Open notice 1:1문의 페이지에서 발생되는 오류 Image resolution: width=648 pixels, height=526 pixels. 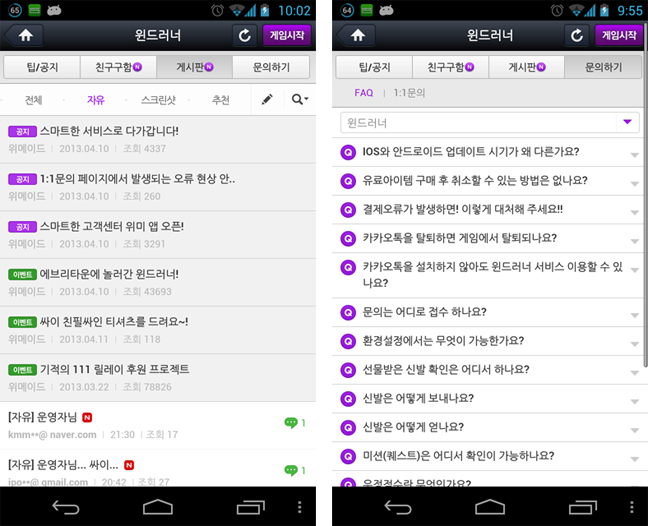[x=158, y=187]
